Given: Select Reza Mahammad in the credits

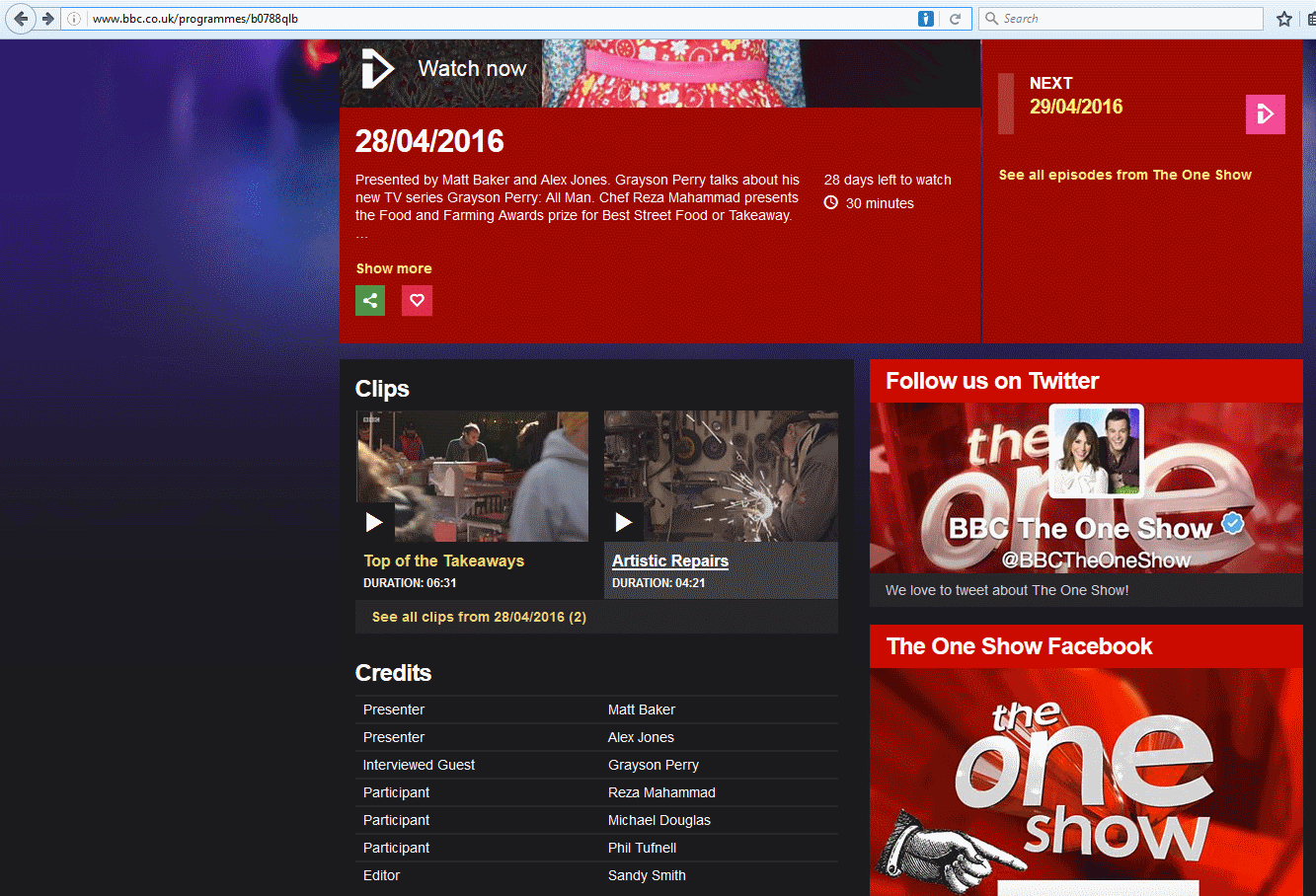Looking at the screenshot, I should [x=661, y=792].
